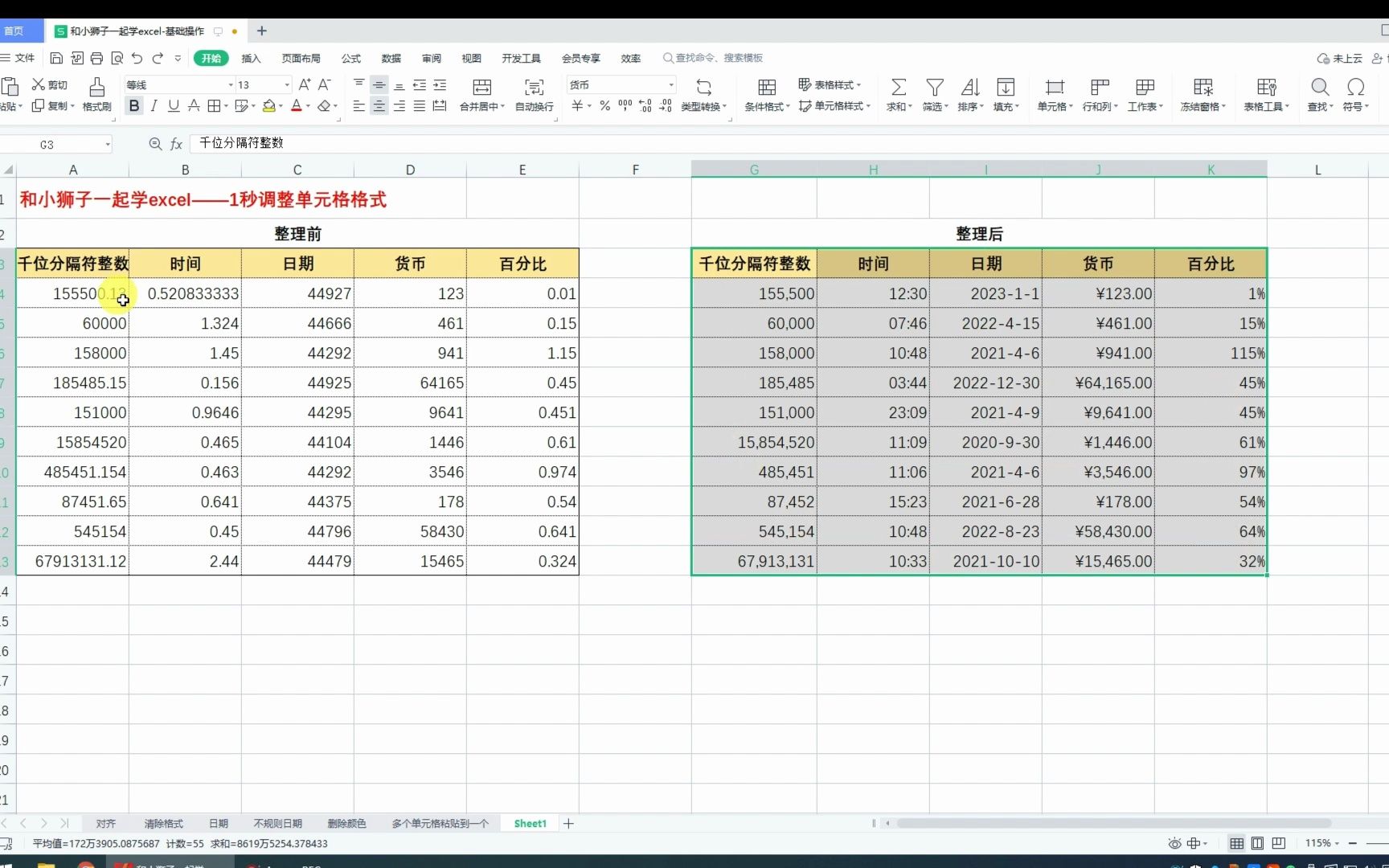1389x868 pixels.
Task: Switch to the 清除格式 sheet tab
Action: pos(163,824)
